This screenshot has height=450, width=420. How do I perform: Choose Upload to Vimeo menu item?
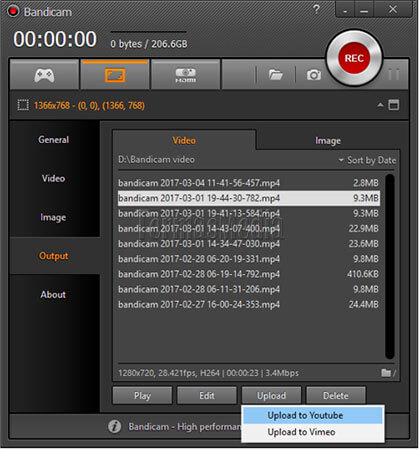313,432
